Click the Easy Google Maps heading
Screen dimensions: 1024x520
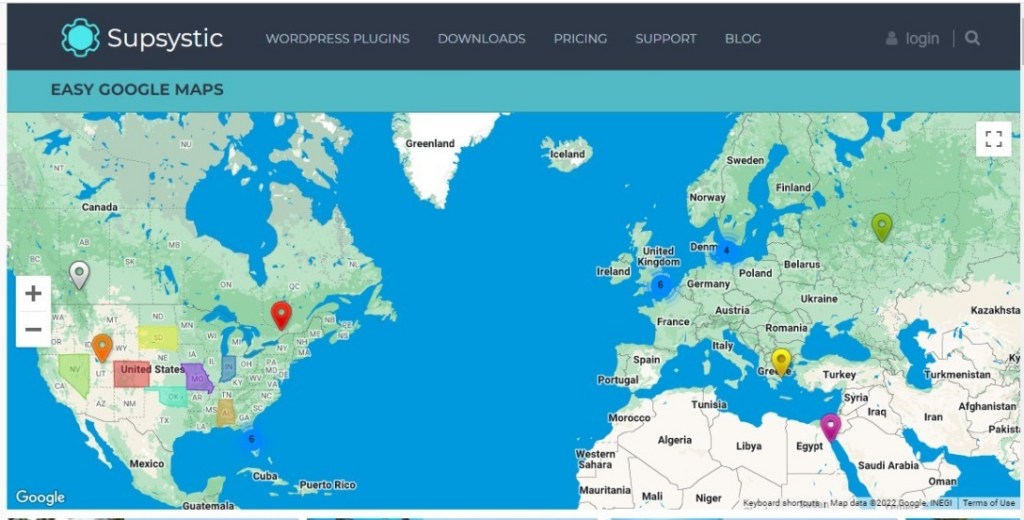[137, 89]
